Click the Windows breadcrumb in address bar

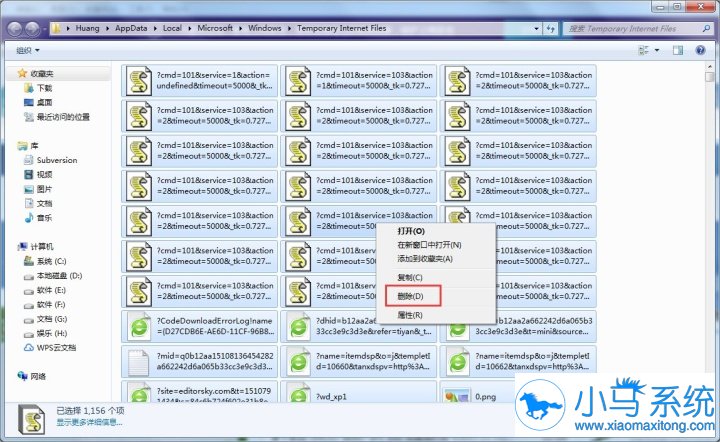click(x=264, y=28)
